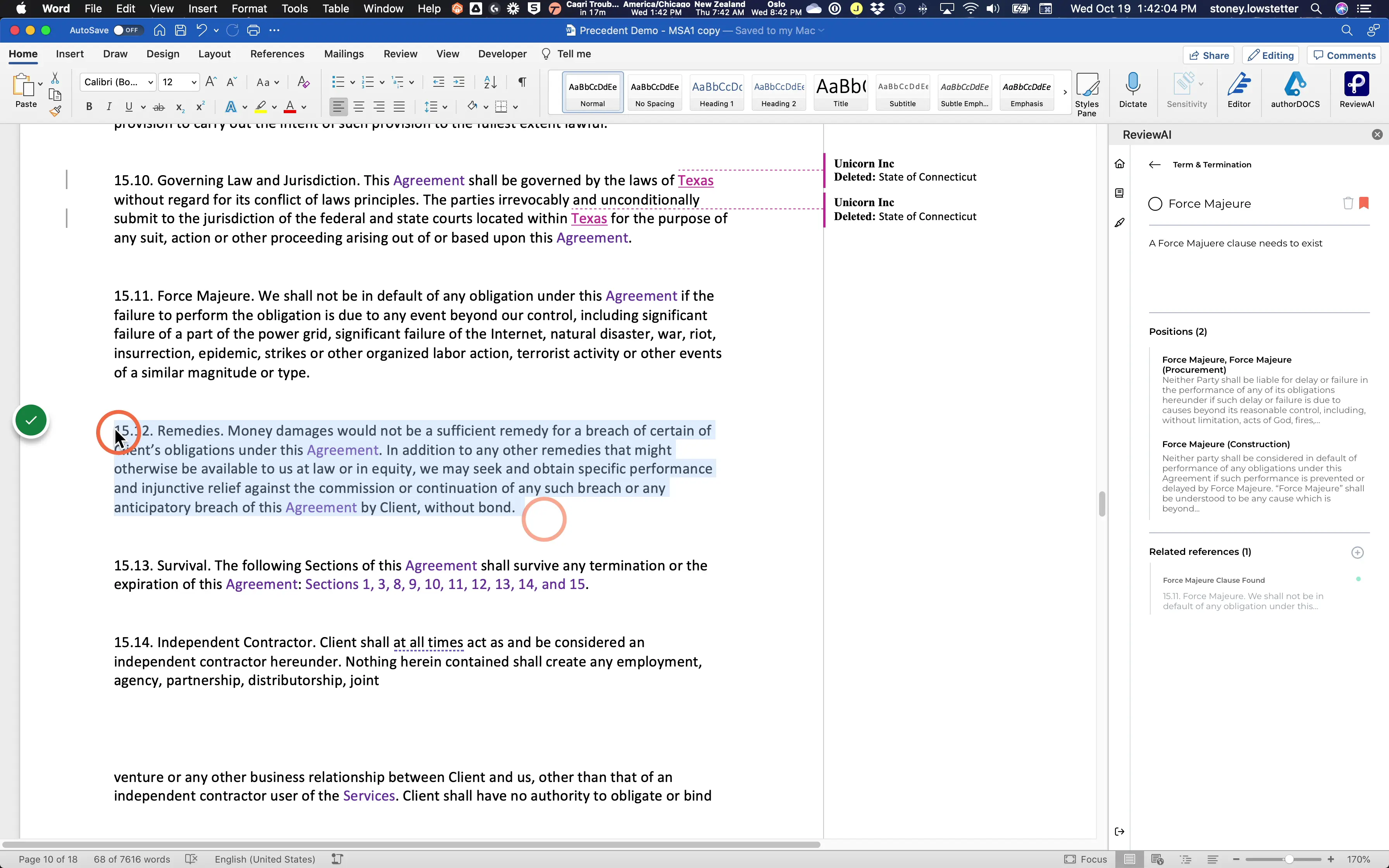Click the Format Painter brush icon
This screenshot has height=868, width=1389.
tap(55, 111)
